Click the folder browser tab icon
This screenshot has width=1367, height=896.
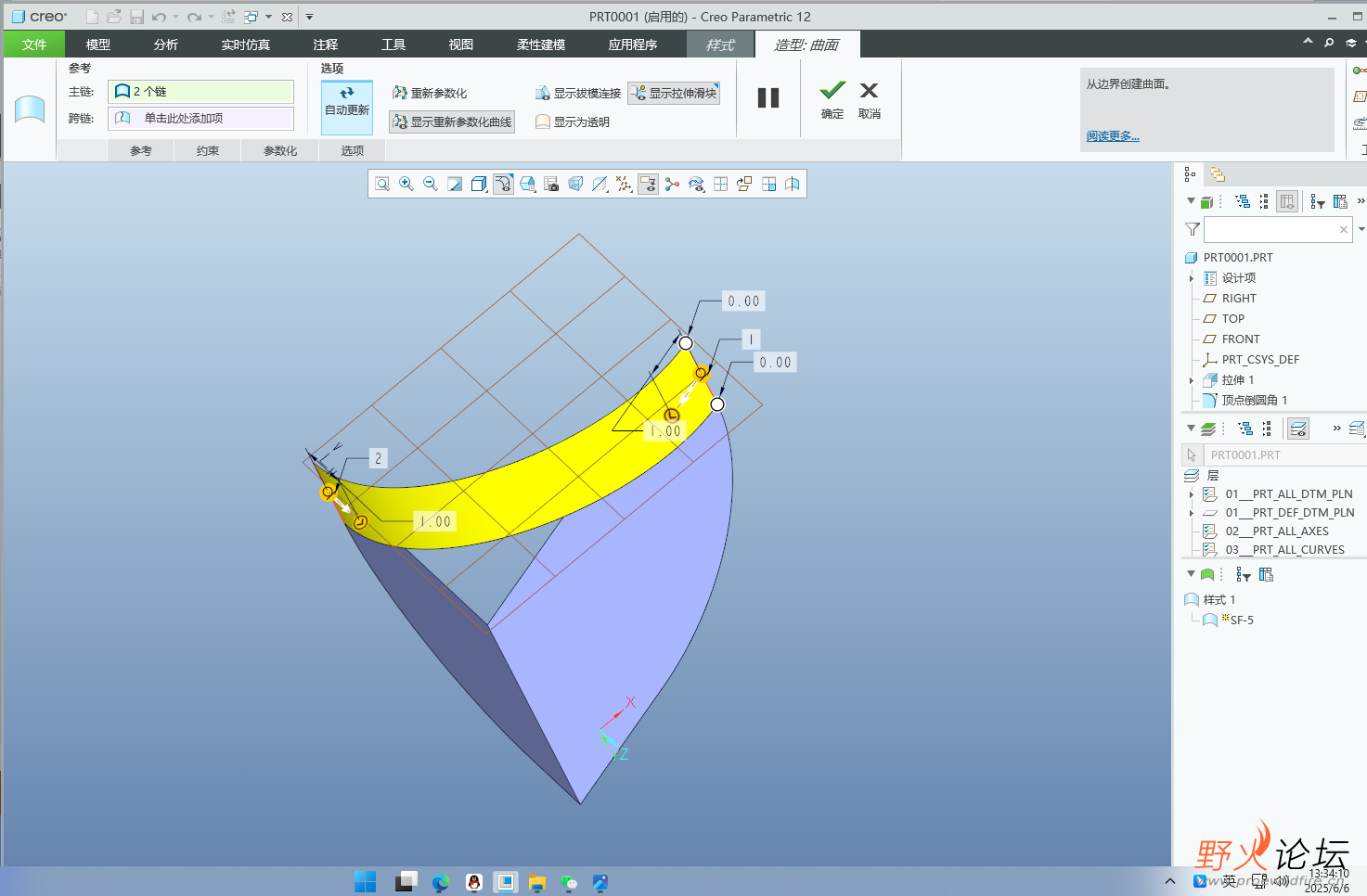click(x=1218, y=174)
